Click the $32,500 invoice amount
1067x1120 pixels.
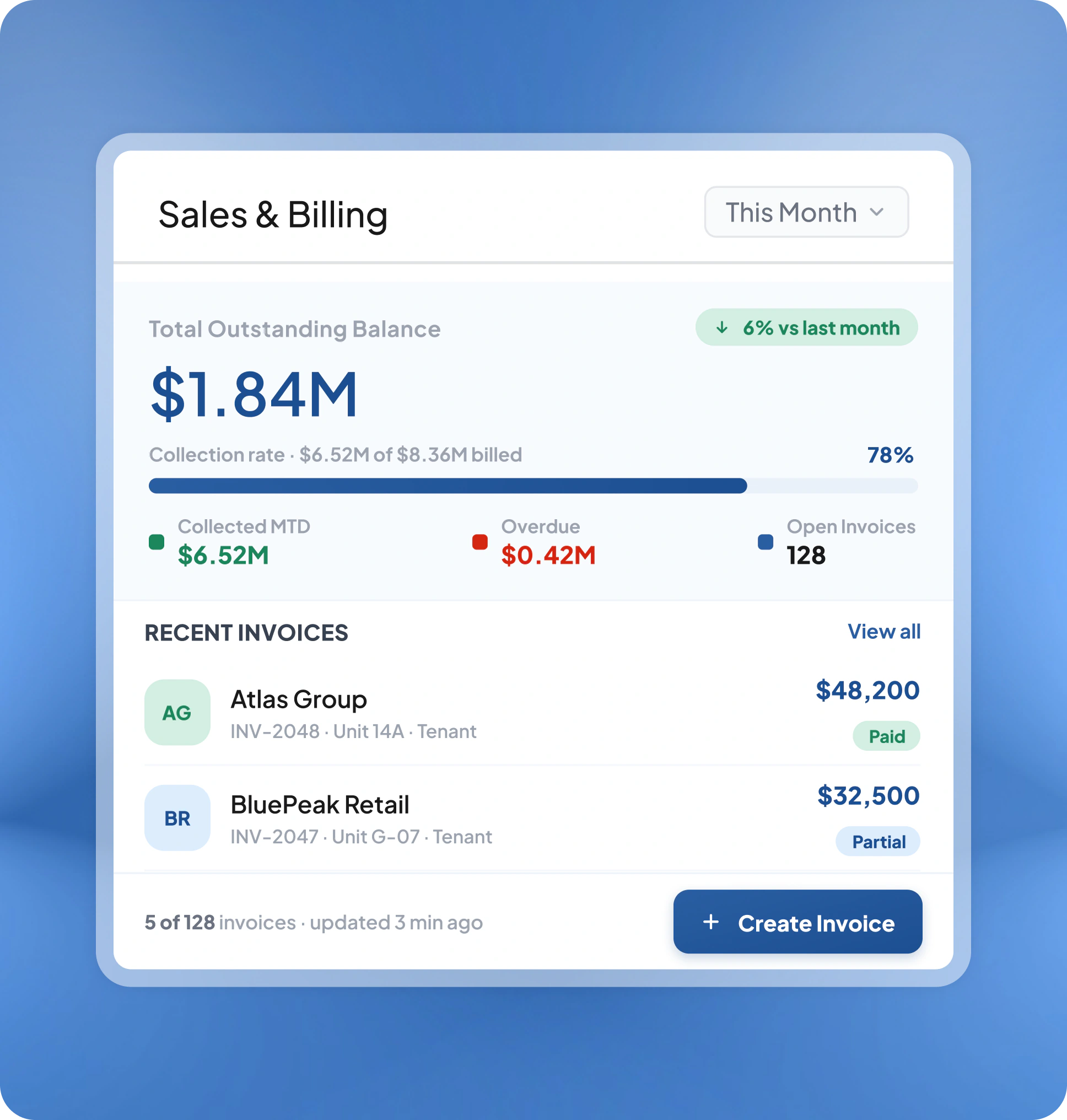coord(868,796)
